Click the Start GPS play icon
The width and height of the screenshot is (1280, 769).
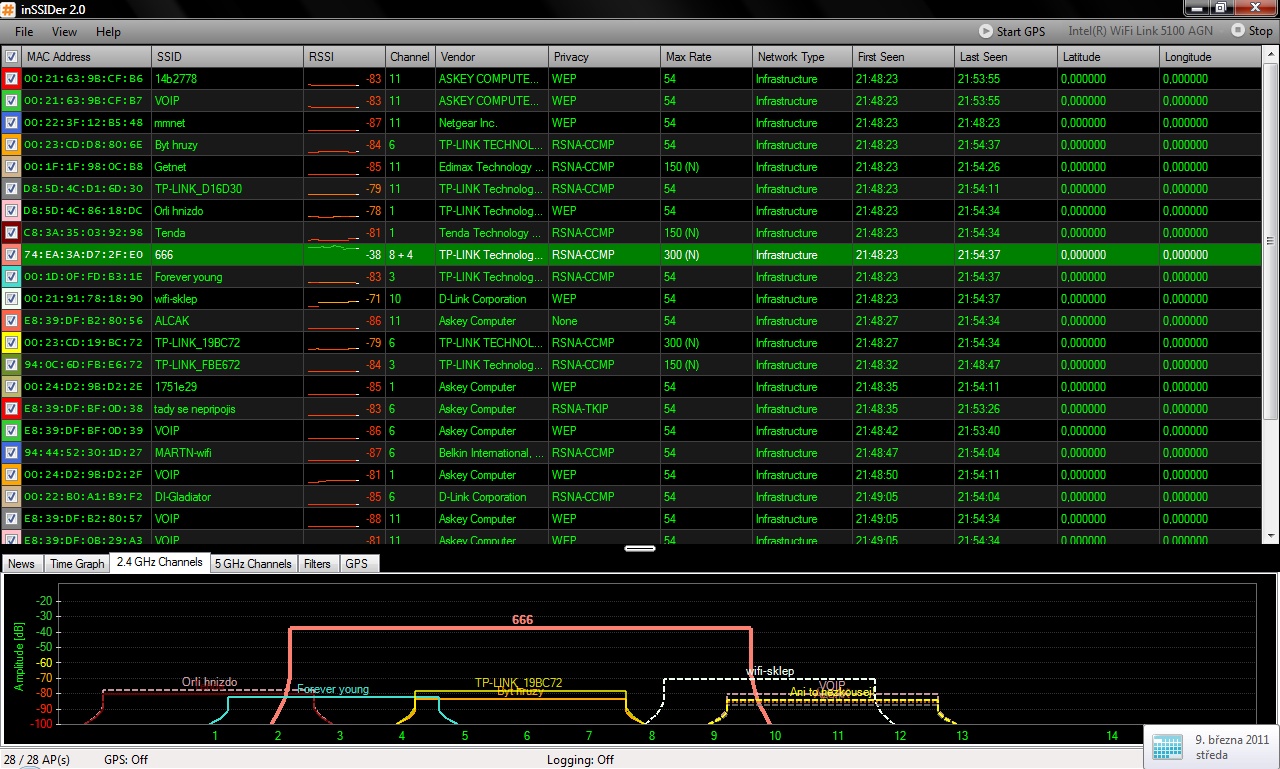click(986, 31)
